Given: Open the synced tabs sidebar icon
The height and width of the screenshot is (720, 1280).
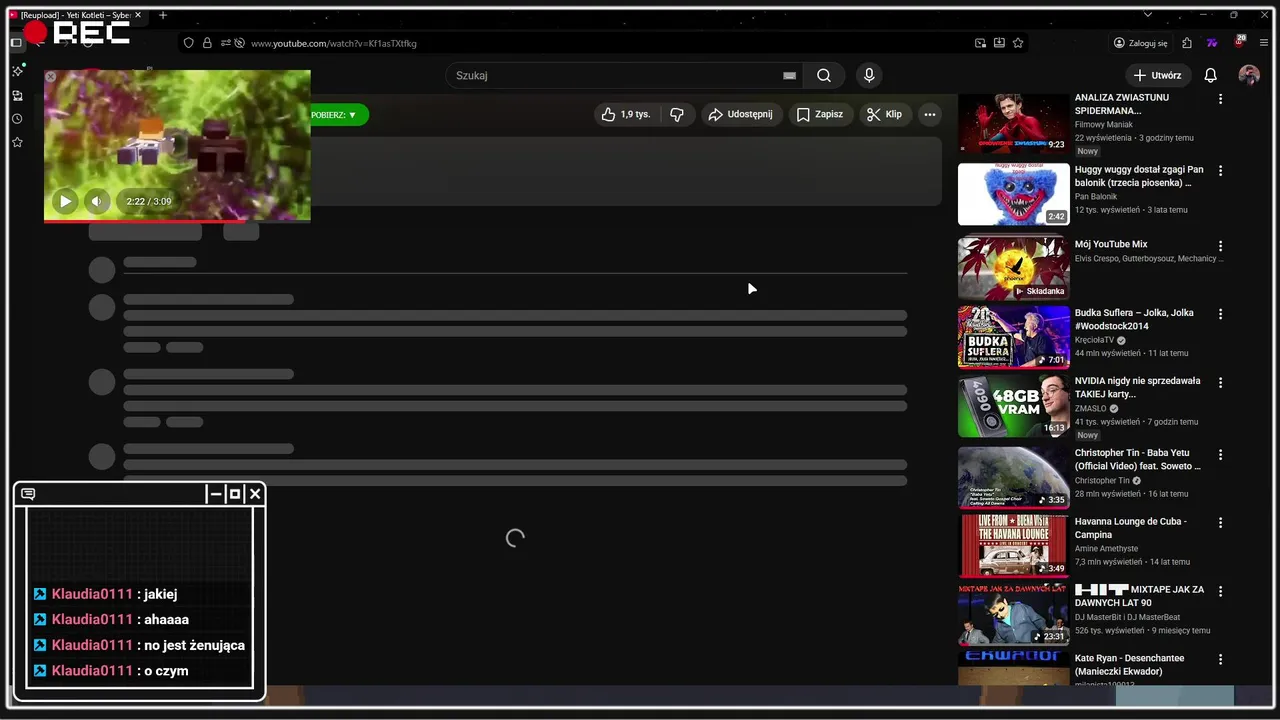Looking at the screenshot, I should click(x=17, y=95).
